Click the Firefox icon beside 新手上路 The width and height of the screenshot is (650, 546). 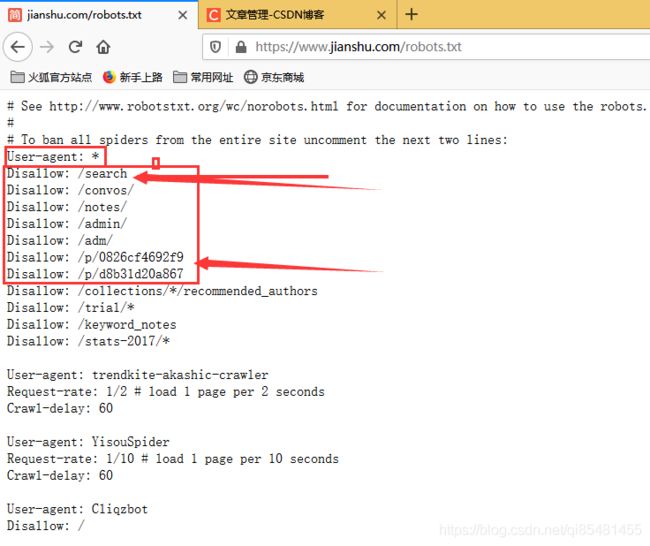(x=109, y=77)
